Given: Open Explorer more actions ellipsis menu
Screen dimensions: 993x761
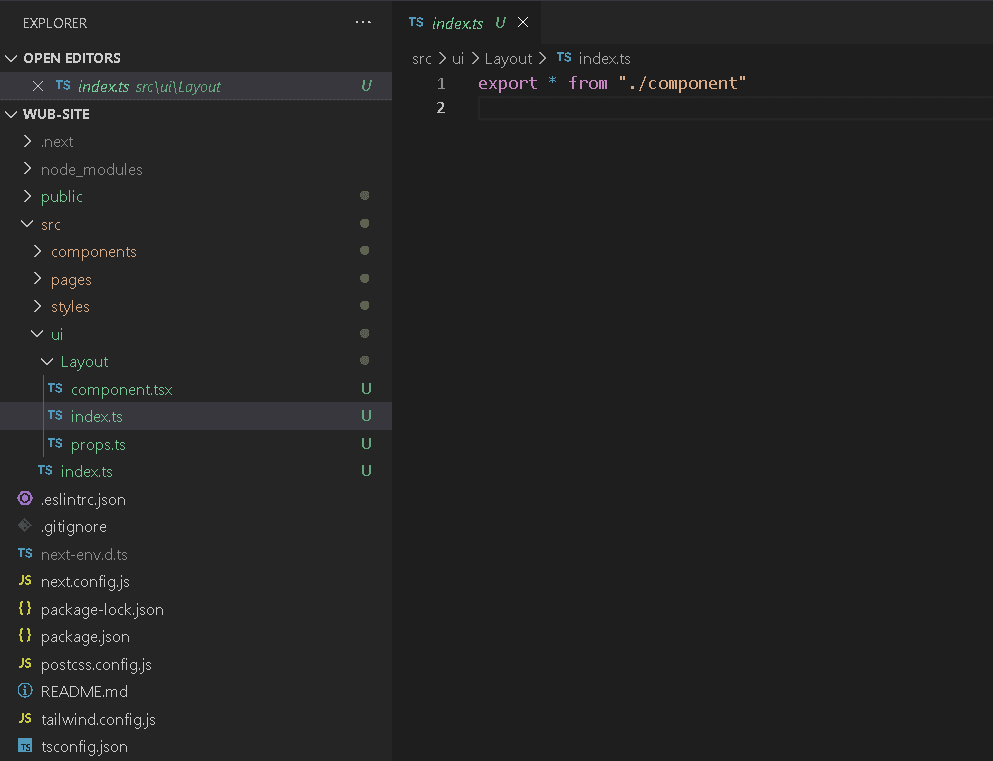Looking at the screenshot, I should click(x=363, y=22).
